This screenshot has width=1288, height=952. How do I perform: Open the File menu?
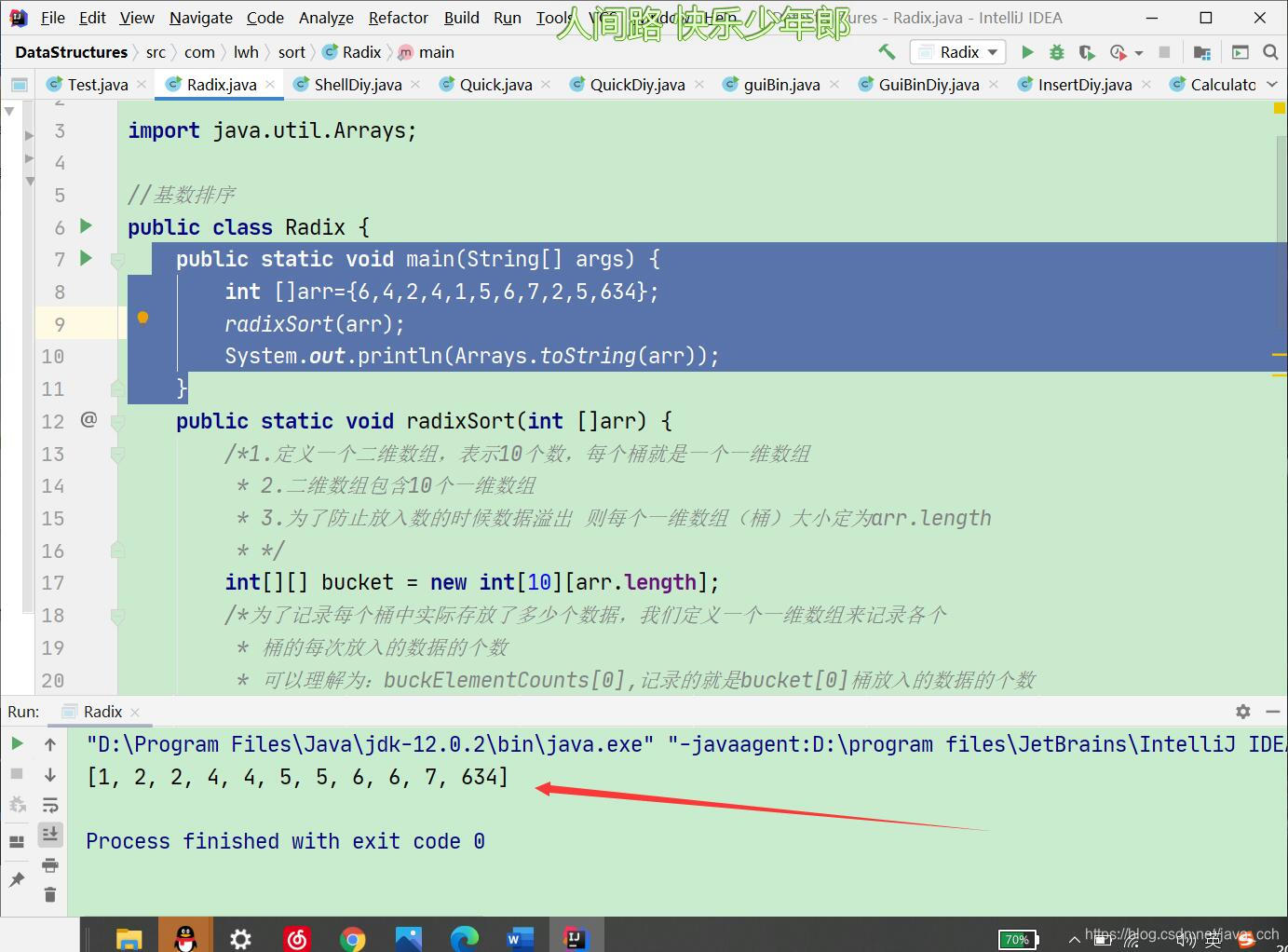pyautogui.click(x=53, y=18)
